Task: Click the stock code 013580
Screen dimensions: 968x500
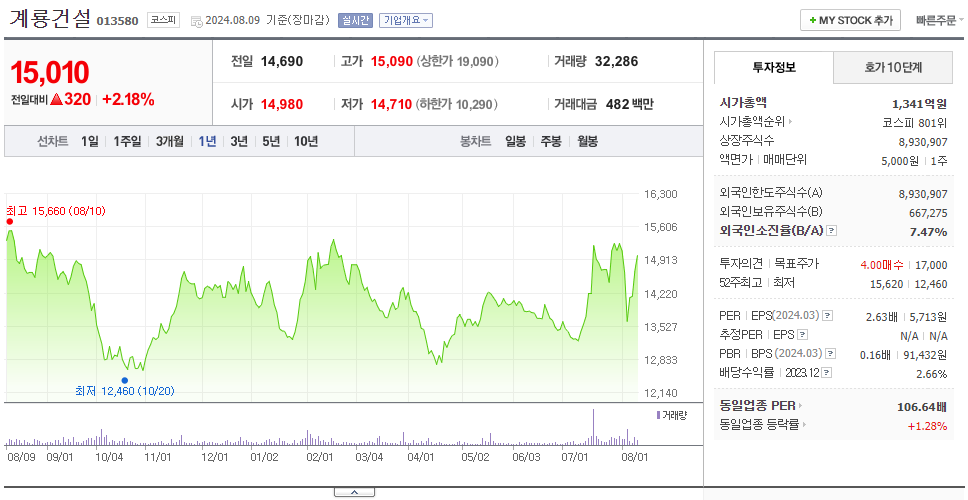Action: click(117, 22)
